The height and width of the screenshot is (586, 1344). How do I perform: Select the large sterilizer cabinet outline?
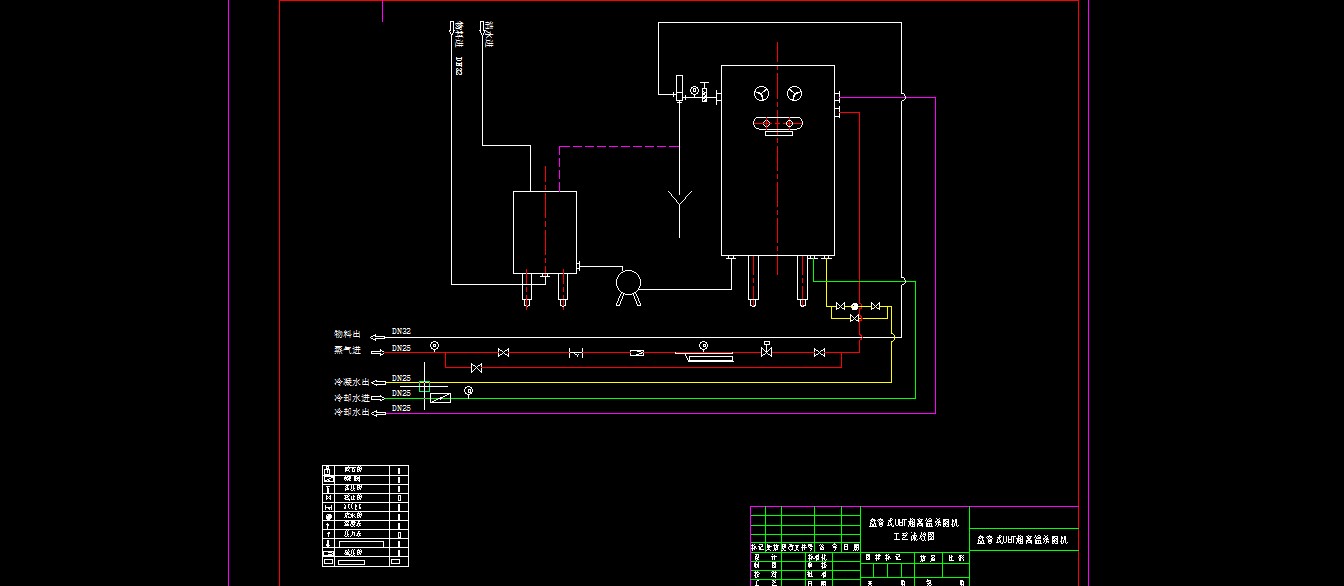778,160
